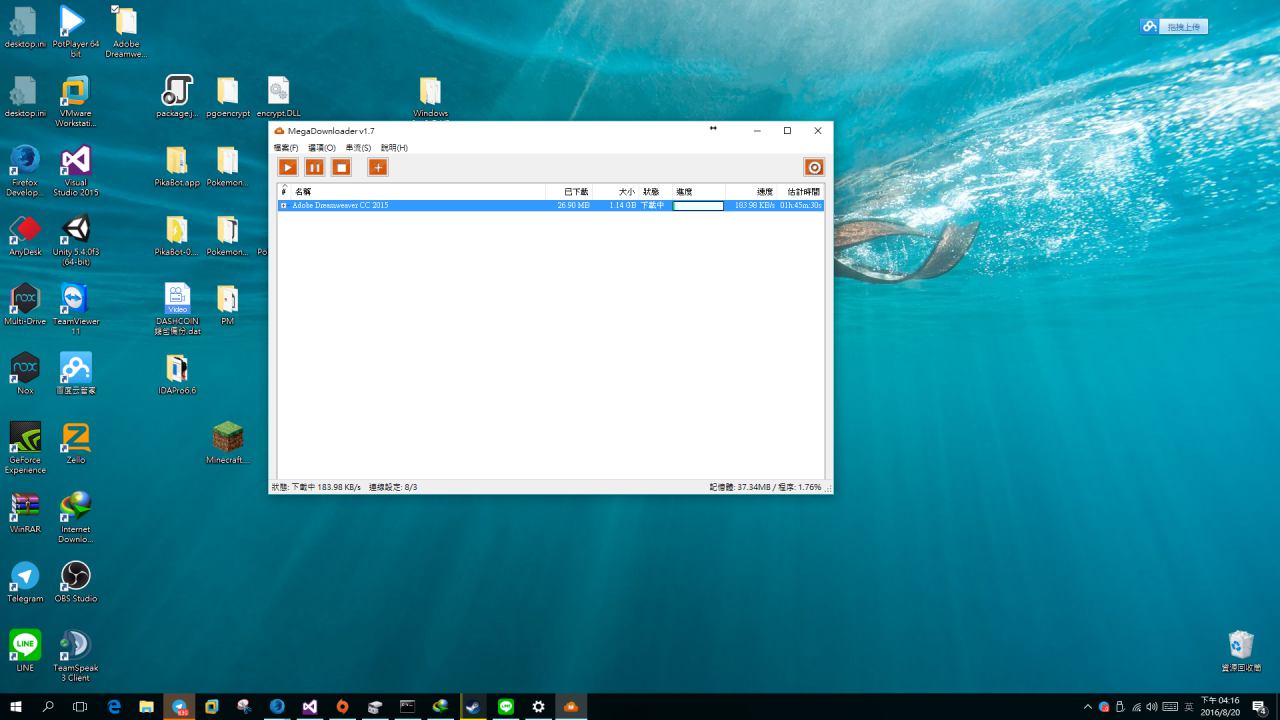Pause downloads with the orange pause button
This screenshot has width=1280, height=720.
pyautogui.click(x=314, y=167)
